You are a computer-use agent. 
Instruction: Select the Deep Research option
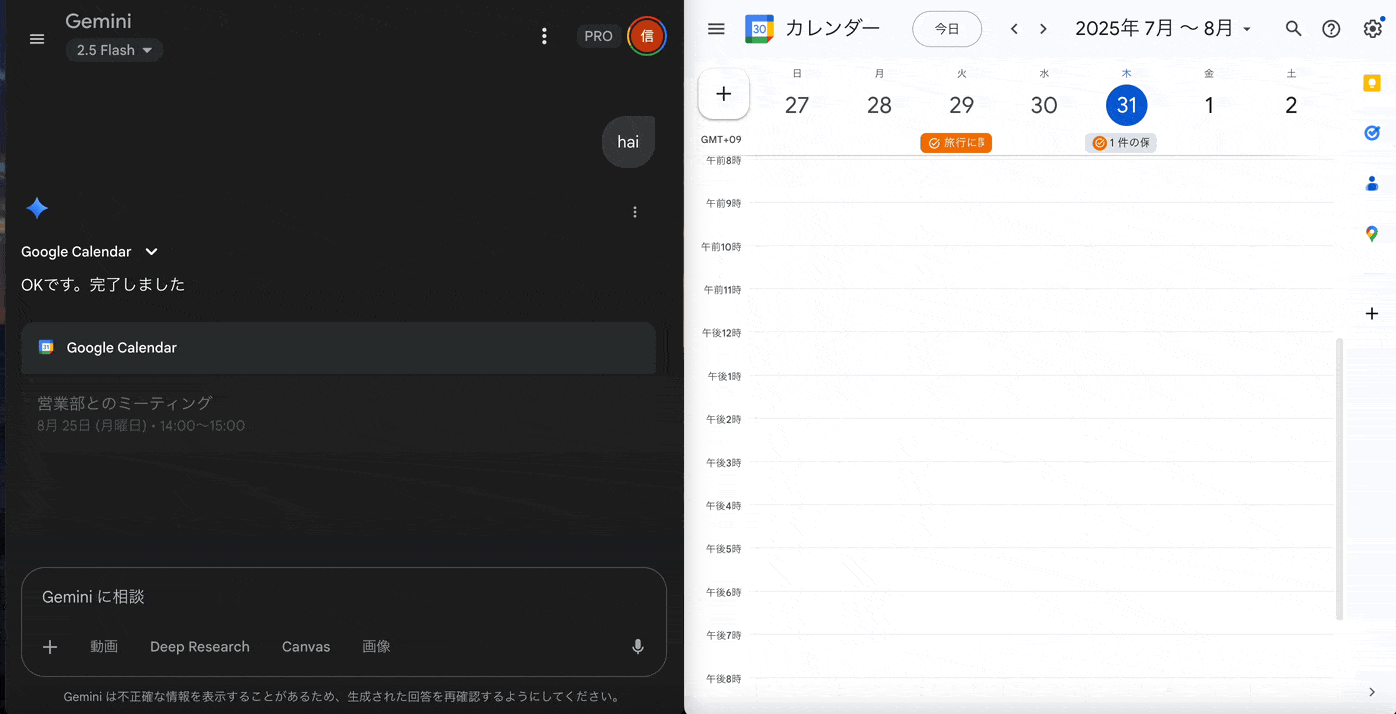(x=200, y=647)
